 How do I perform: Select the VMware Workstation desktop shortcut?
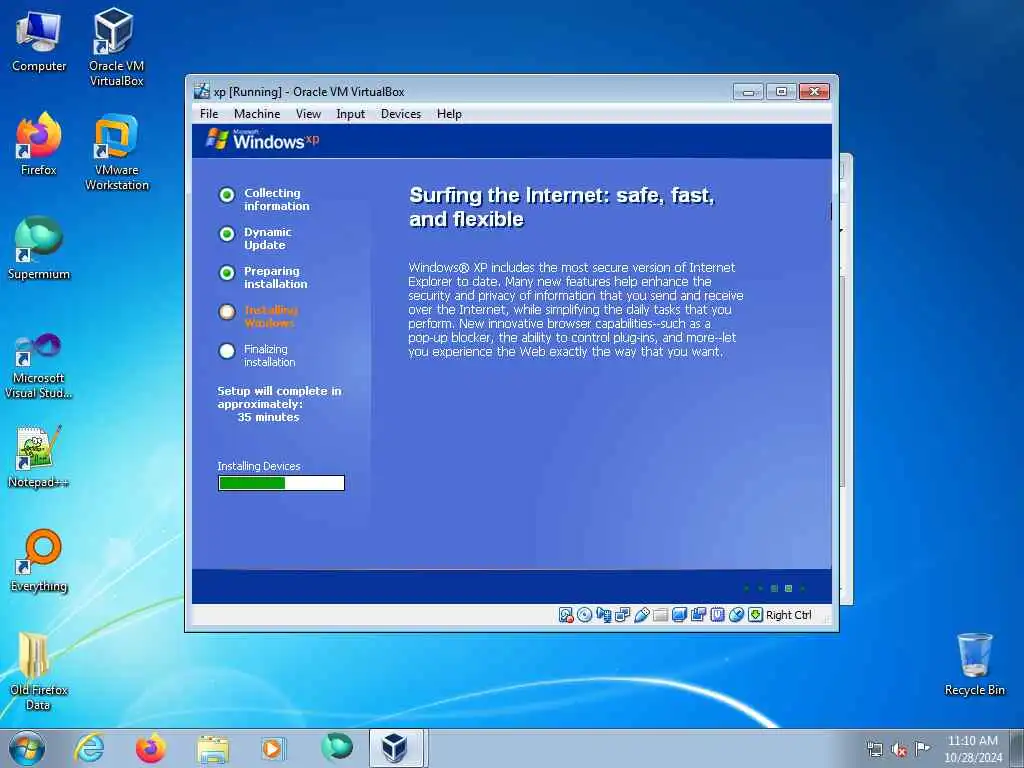(116, 152)
